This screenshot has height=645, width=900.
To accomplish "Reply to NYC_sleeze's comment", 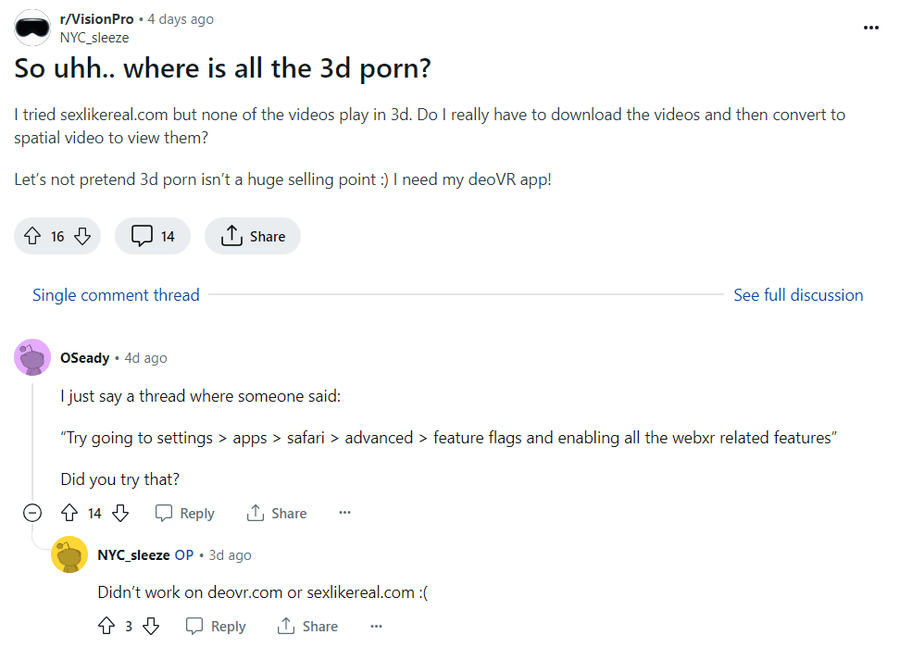I will pos(216,626).
